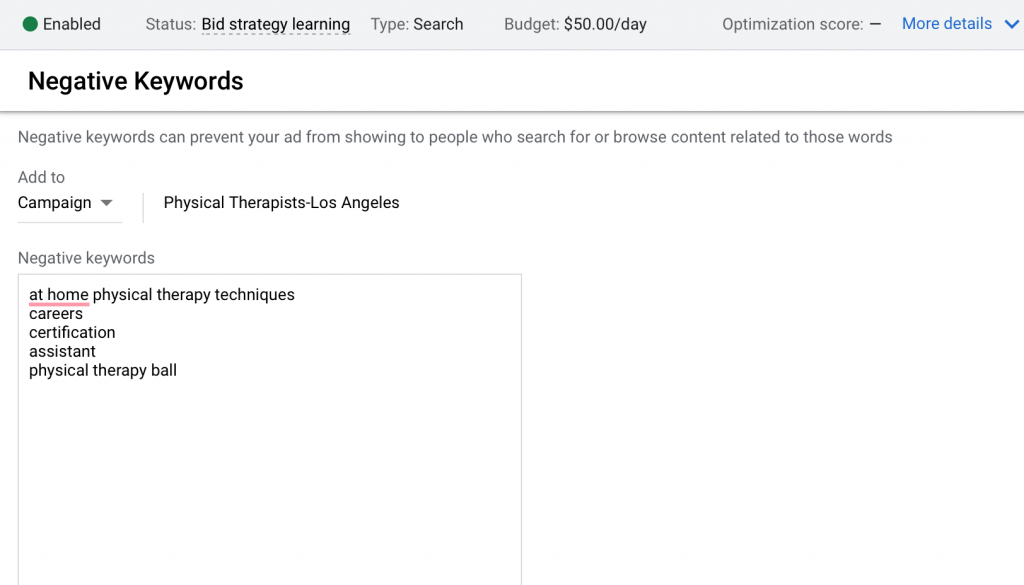The height and width of the screenshot is (585, 1024).
Task: Click the Negative Keywords page heading
Action: coord(135,81)
